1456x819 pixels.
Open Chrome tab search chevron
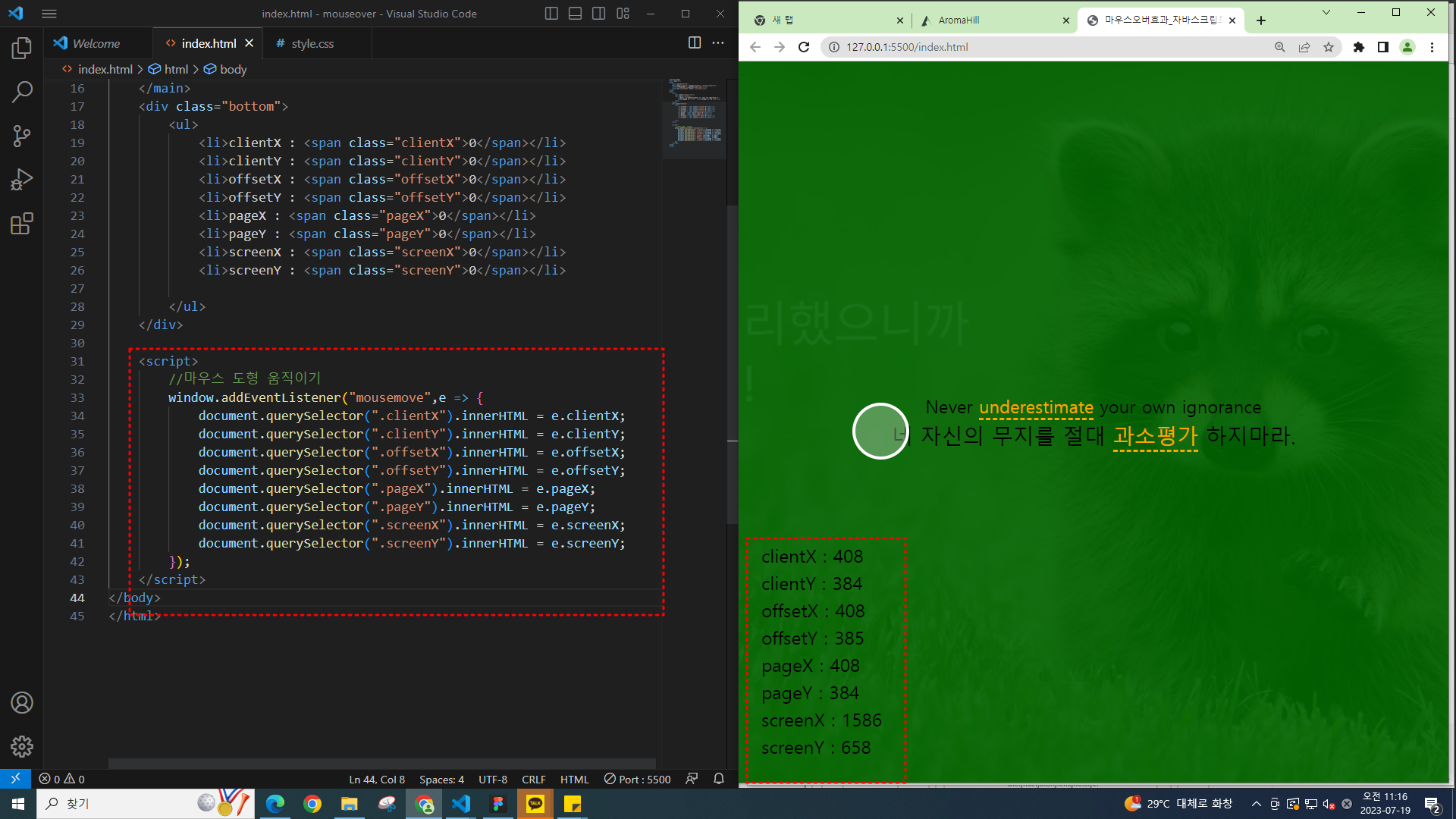tap(1326, 12)
